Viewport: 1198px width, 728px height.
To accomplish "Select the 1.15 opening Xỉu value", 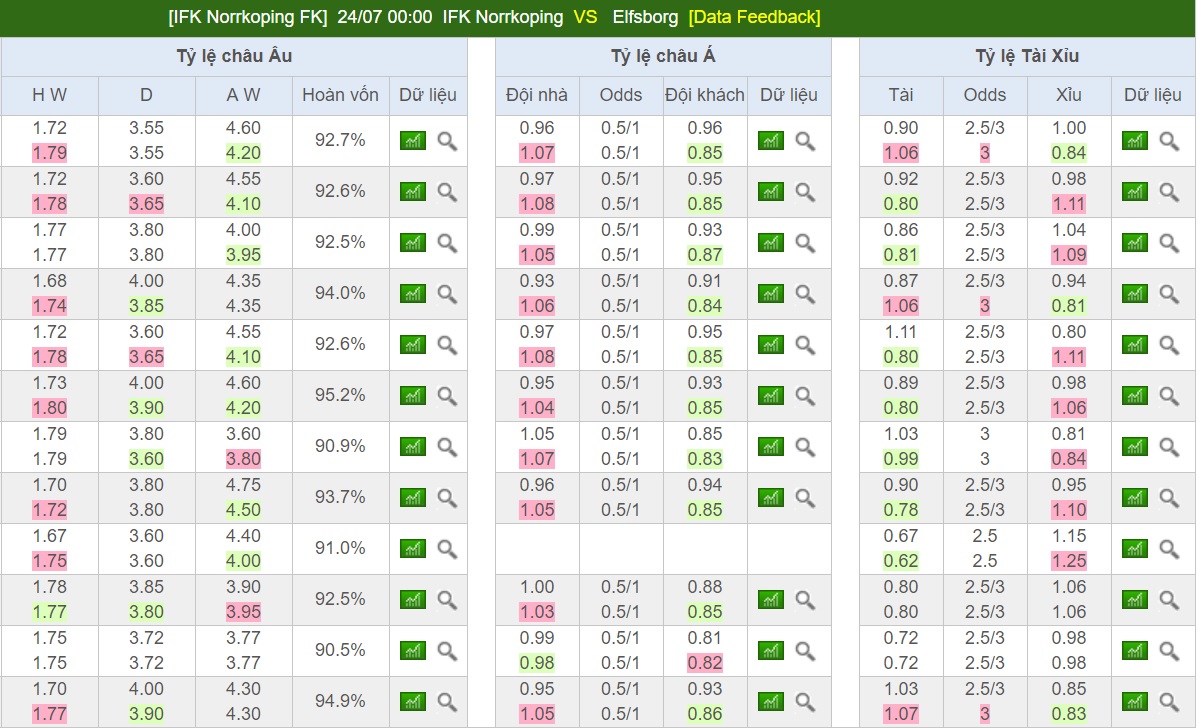I will tap(1068, 536).
